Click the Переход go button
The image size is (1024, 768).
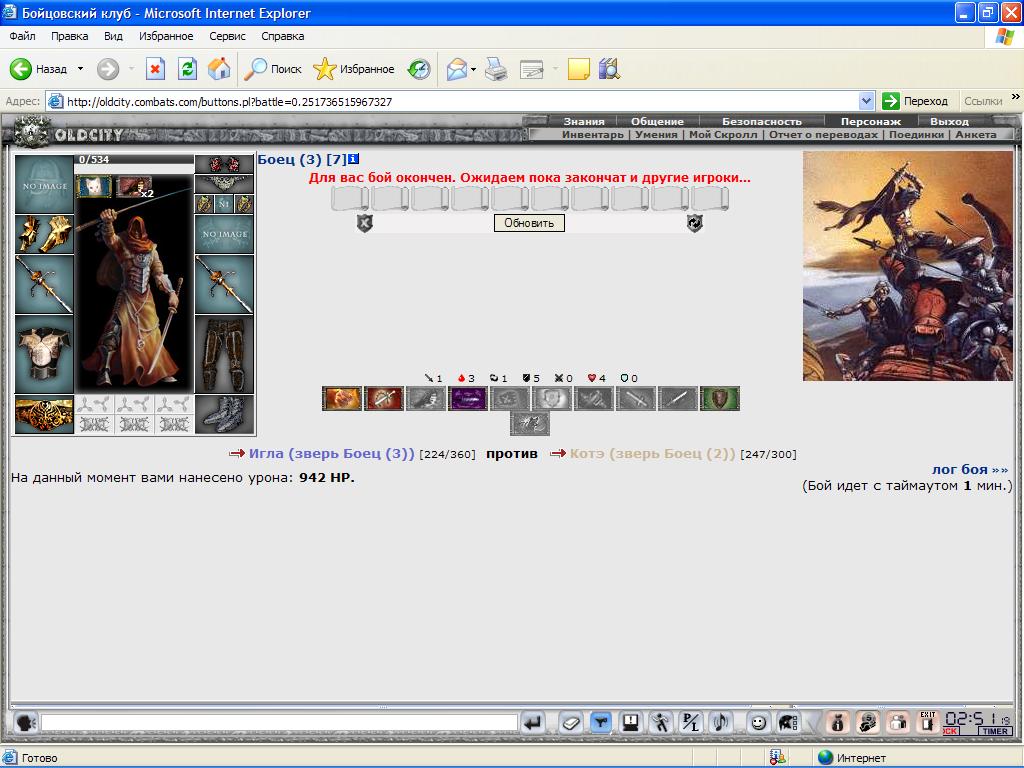[915, 101]
